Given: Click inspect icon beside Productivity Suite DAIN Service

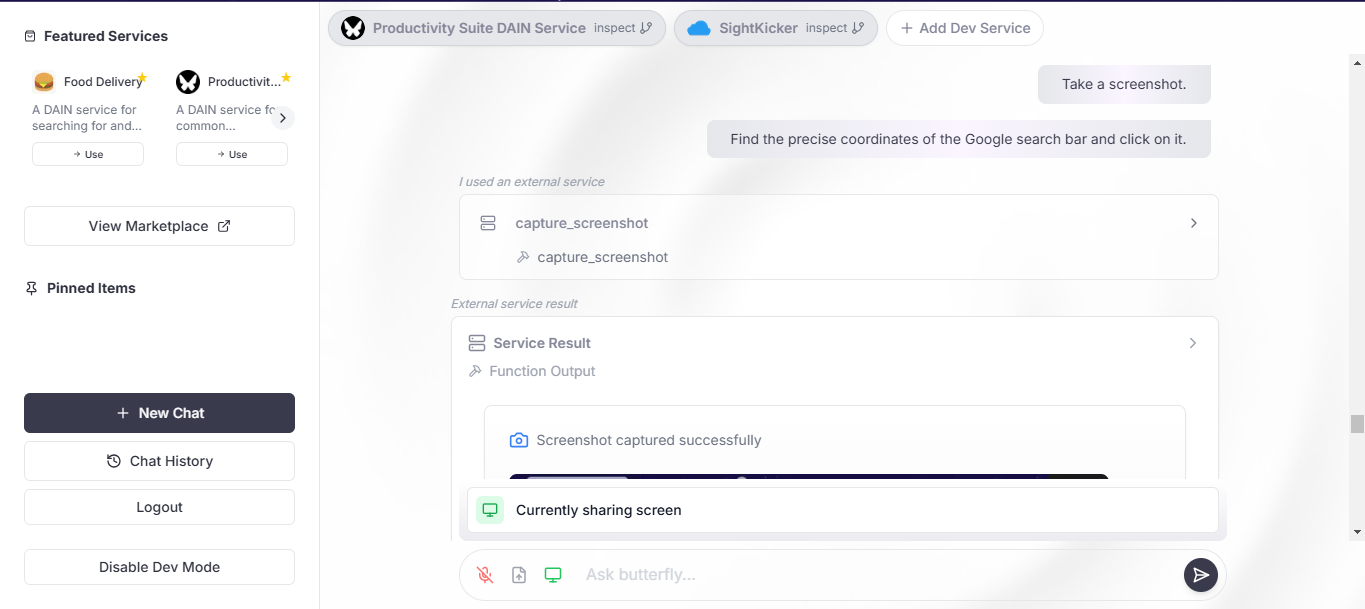Looking at the screenshot, I should [x=646, y=28].
